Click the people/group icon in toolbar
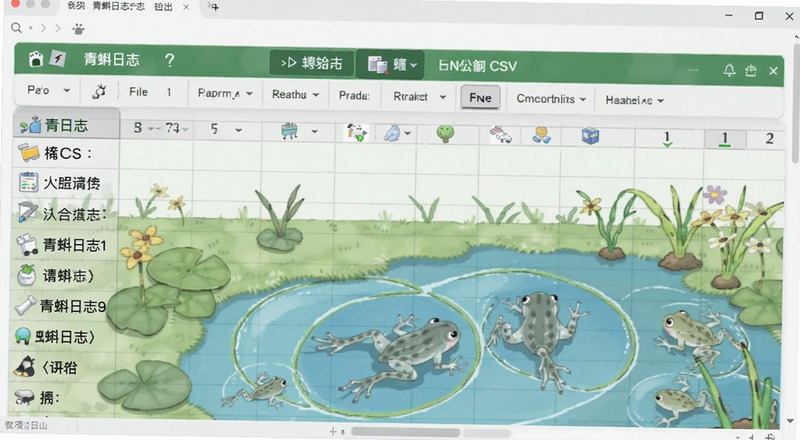The image size is (800, 440). point(541,135)
